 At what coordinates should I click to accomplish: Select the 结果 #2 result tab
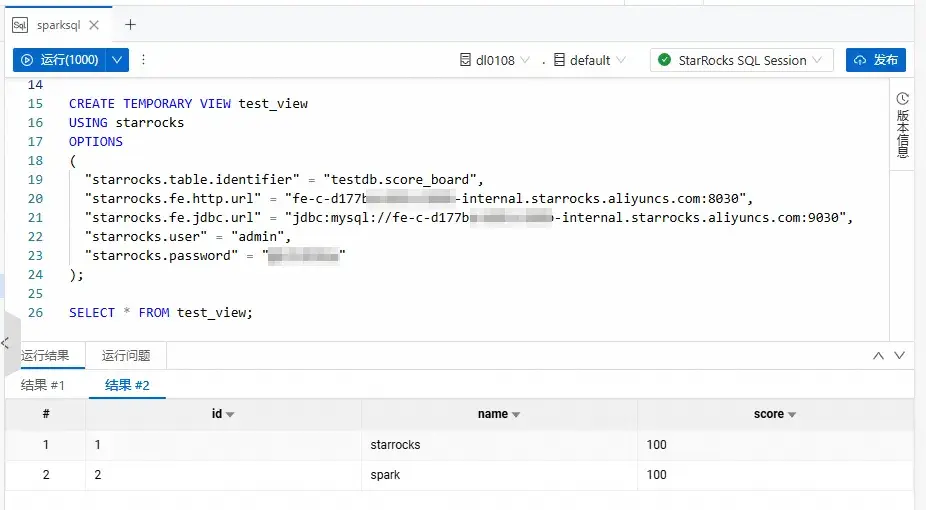click(x=127, y=385)
